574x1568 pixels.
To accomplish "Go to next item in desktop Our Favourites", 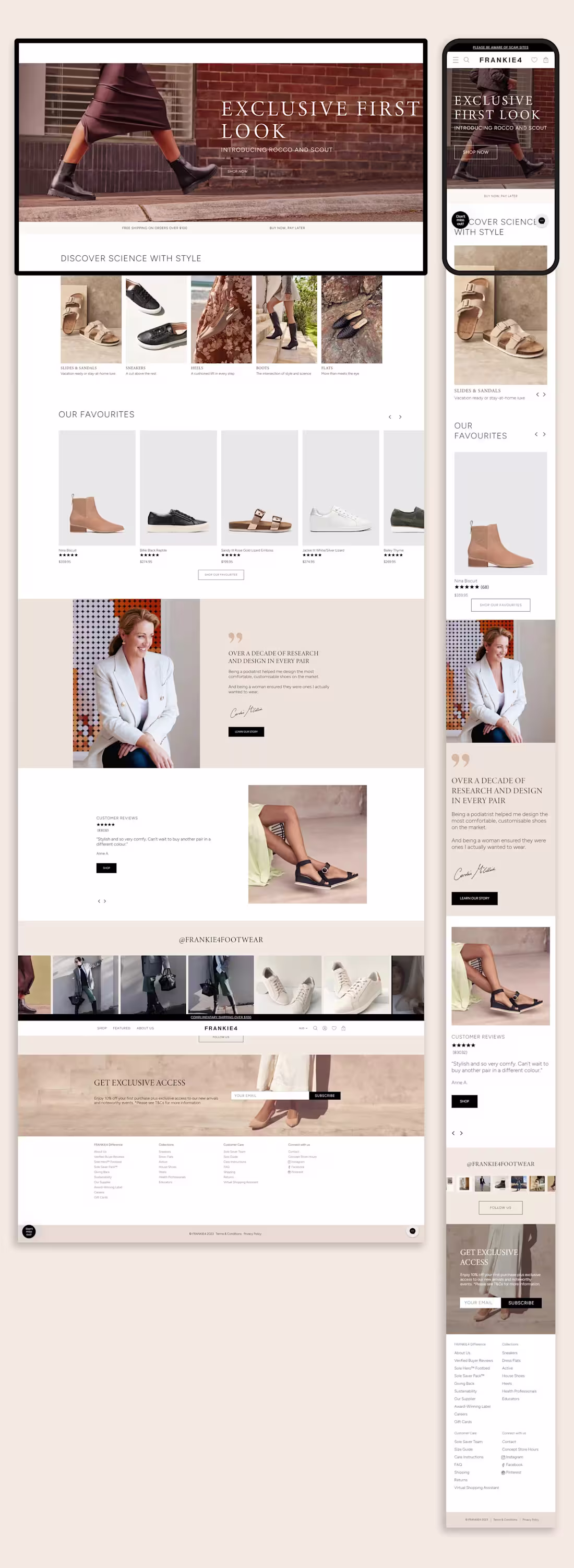I will 400,417.
